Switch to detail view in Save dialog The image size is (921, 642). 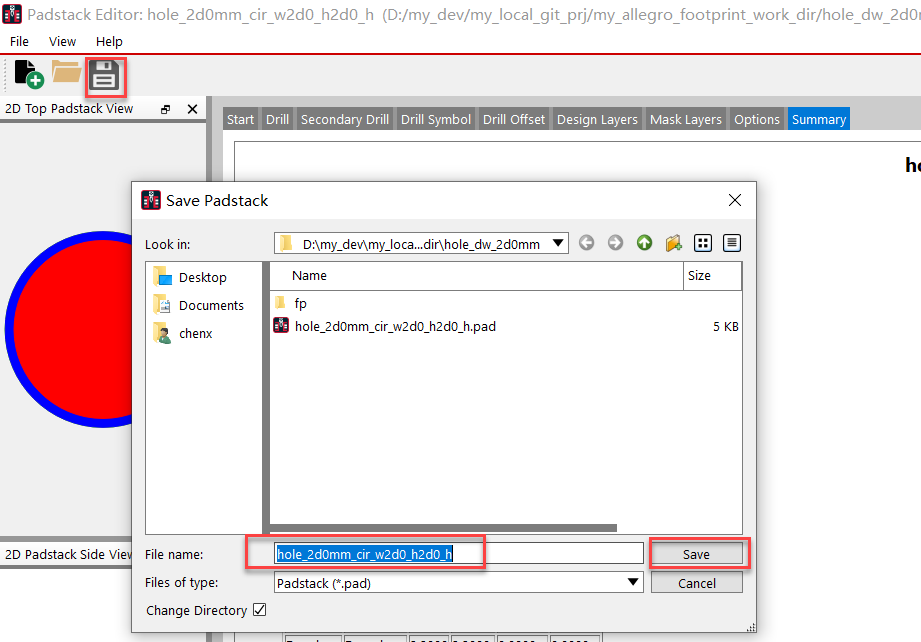732,243
